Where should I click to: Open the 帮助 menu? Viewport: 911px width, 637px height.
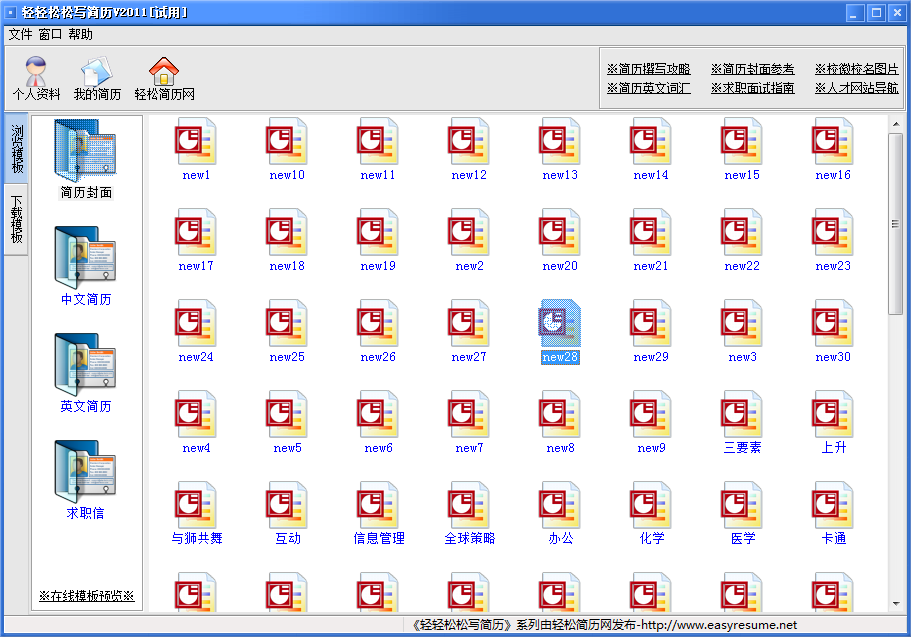click(x=81, y=34)
